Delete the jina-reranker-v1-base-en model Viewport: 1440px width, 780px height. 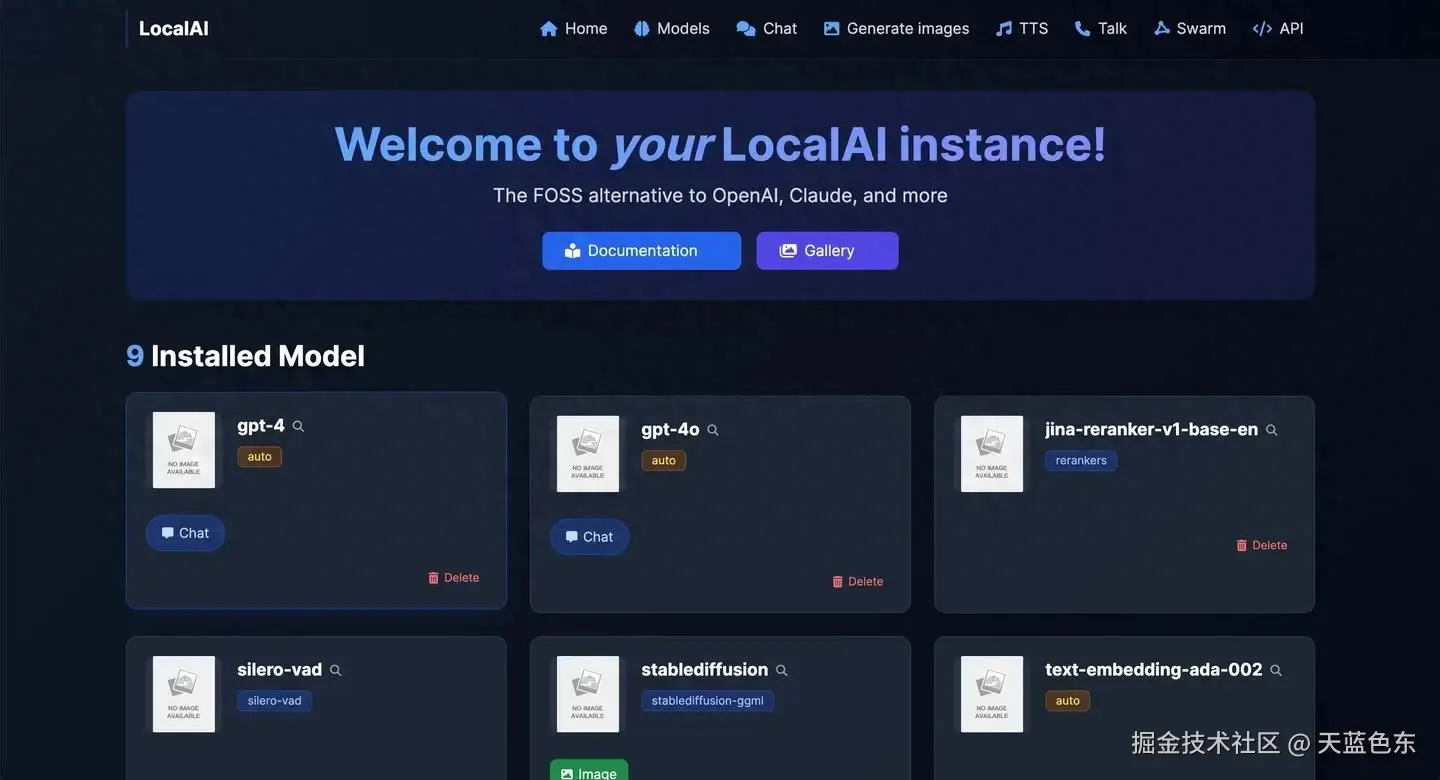1262,546
